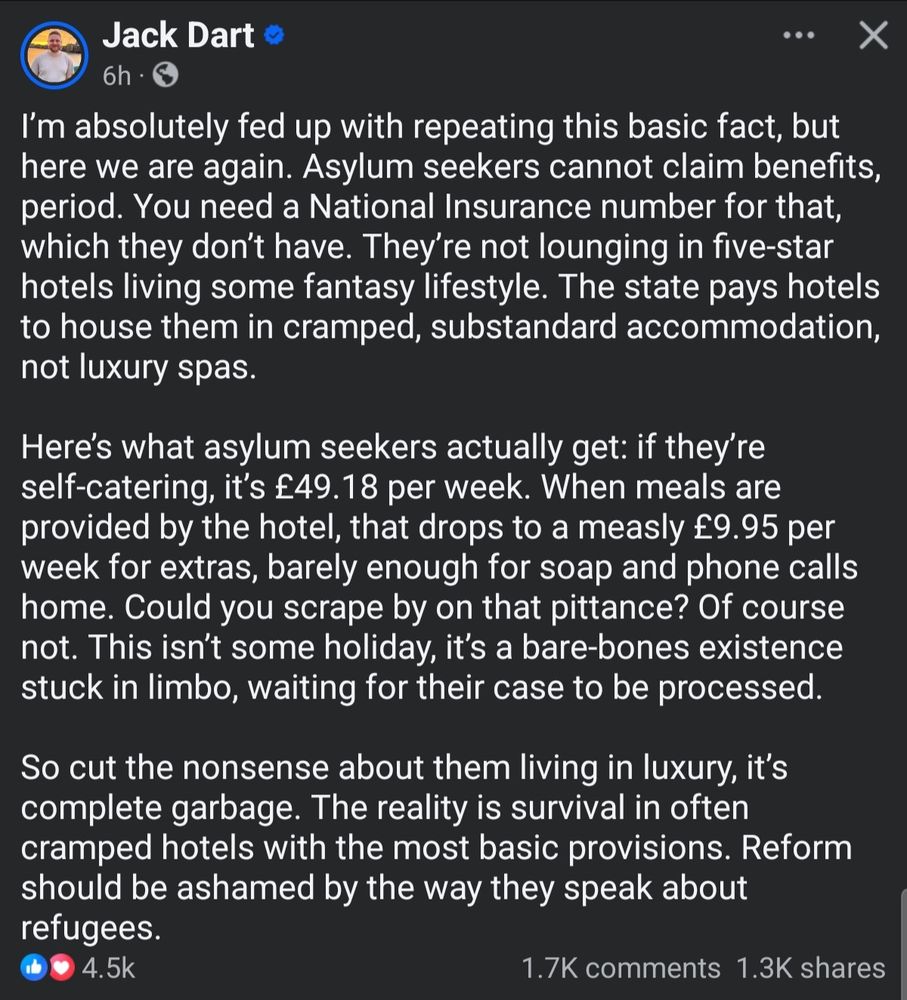View the 4.5k reactions list
Viewport: 907px width, 1000px height.
(108, 967)
